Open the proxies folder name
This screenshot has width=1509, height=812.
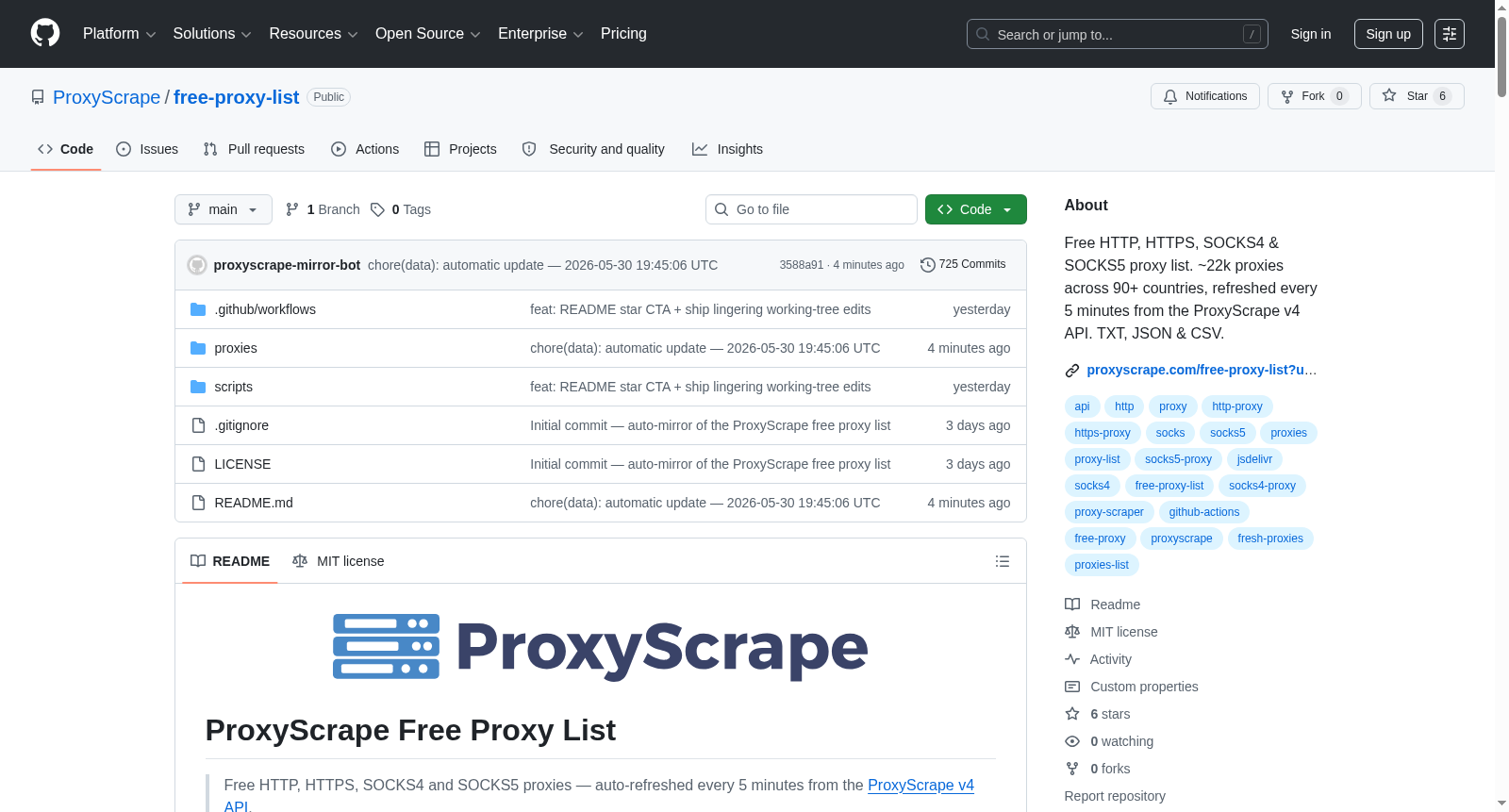pyautogui.click(x=236, y=348)
